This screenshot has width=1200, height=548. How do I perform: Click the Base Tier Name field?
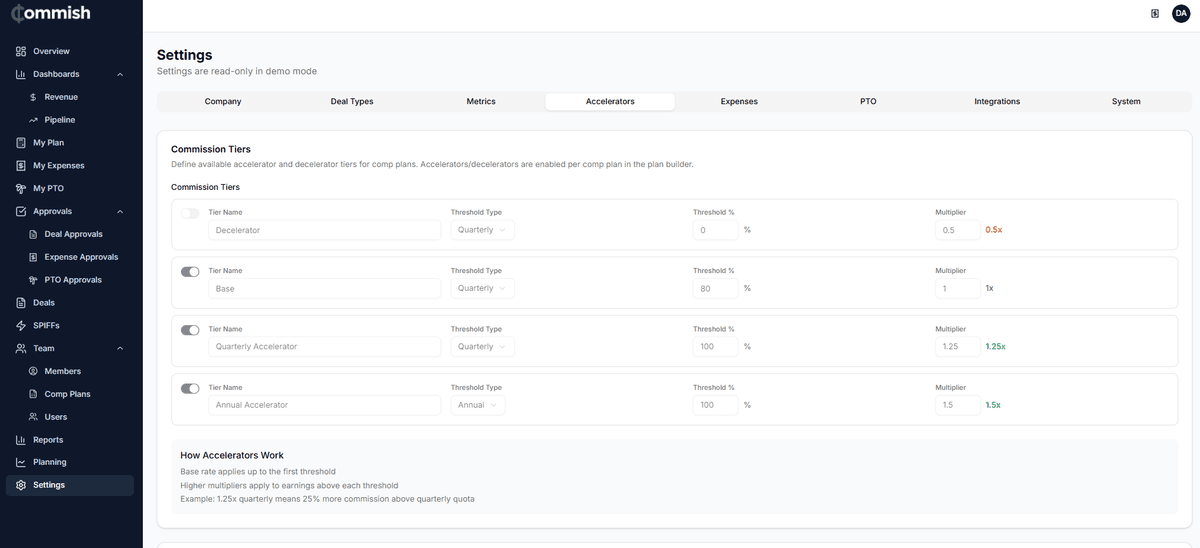click(x=325, y=288)
